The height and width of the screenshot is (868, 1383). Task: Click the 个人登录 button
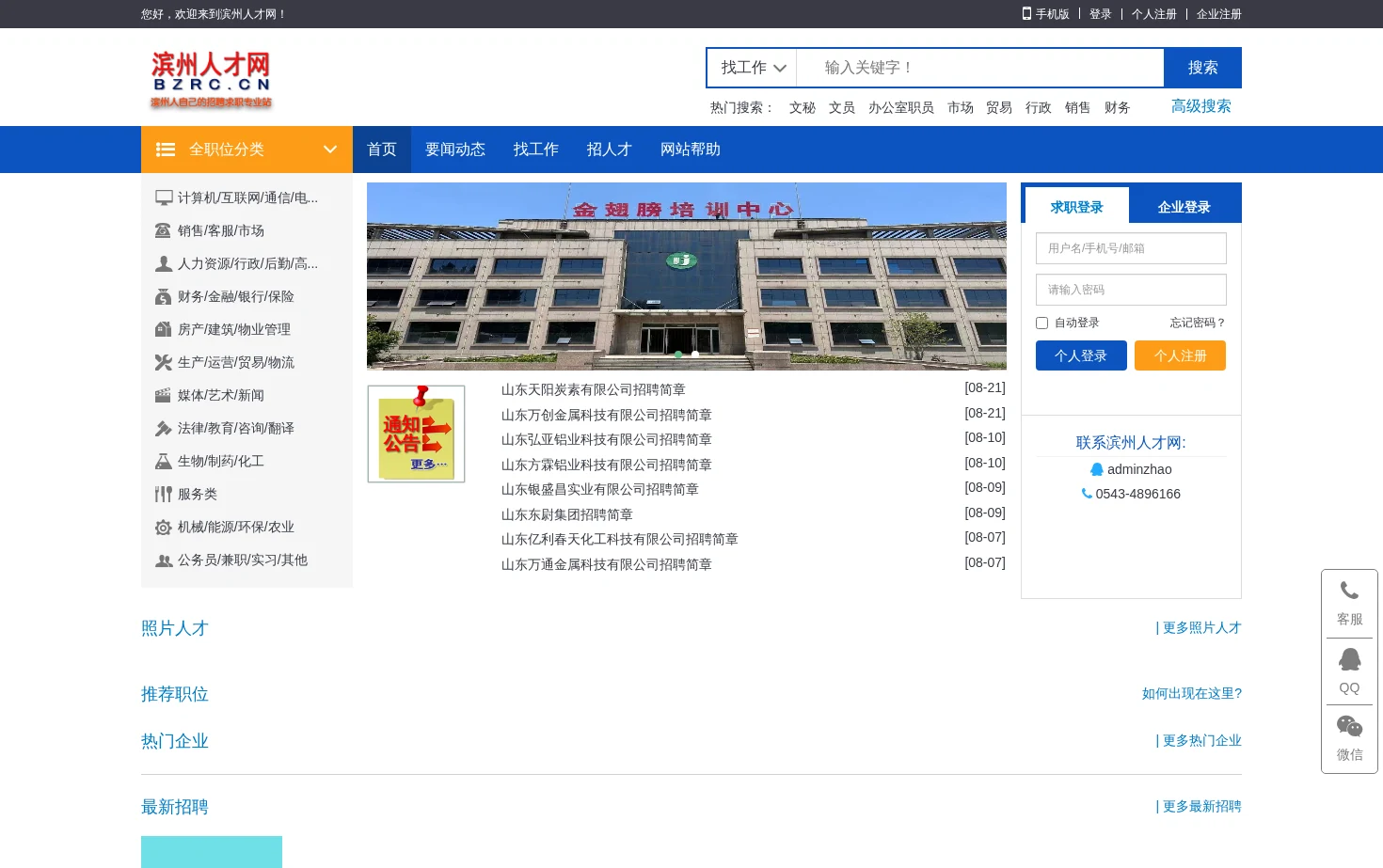coord(1081,355)
